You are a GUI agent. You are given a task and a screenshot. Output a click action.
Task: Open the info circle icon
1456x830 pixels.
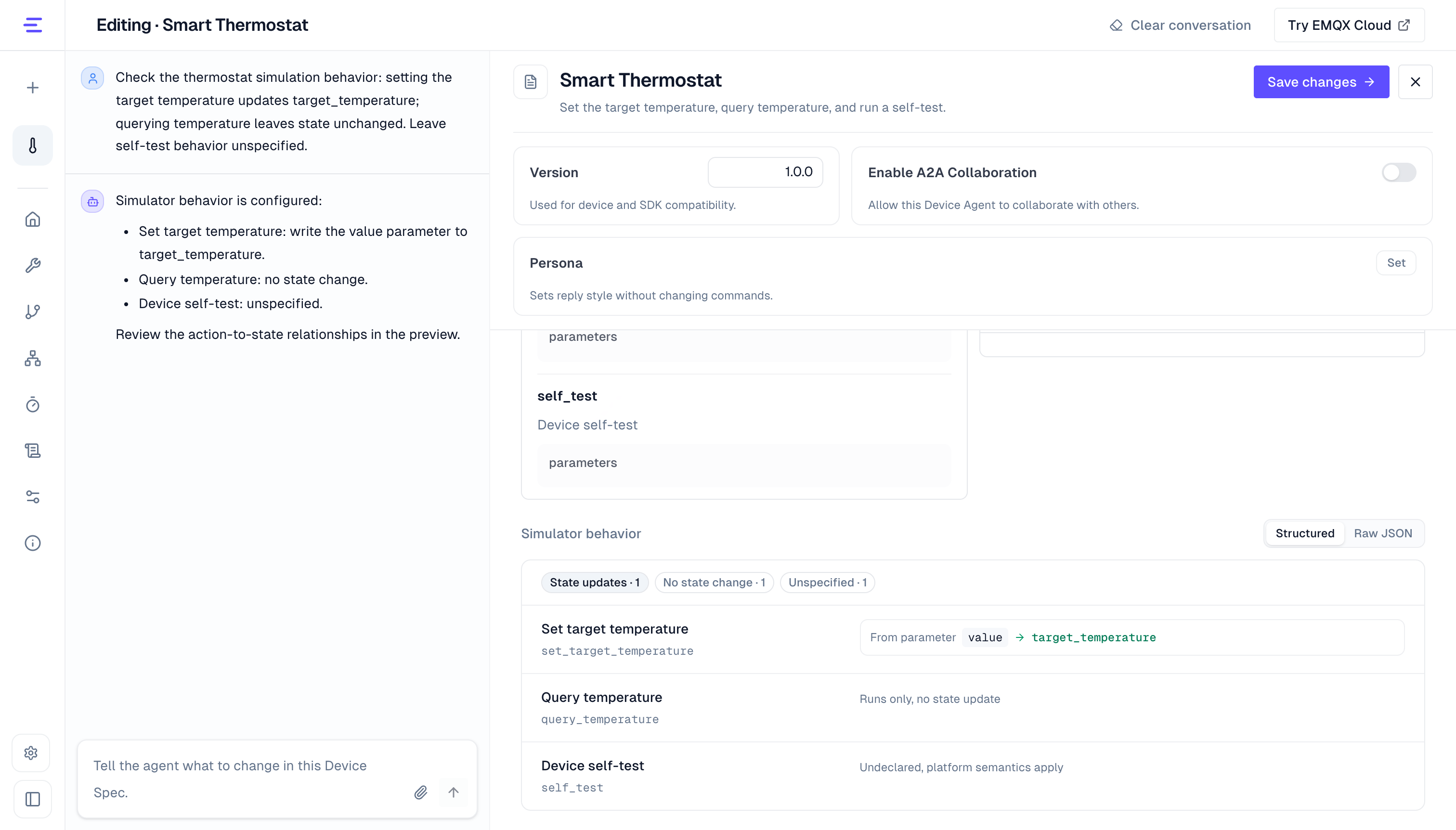[x=32, y=543]
